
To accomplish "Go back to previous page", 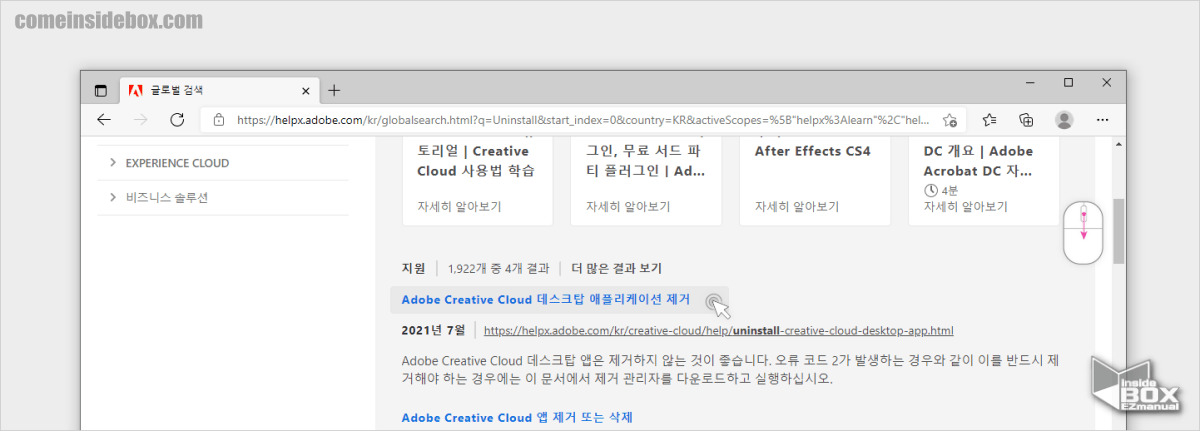I will [x=104, y=120].
